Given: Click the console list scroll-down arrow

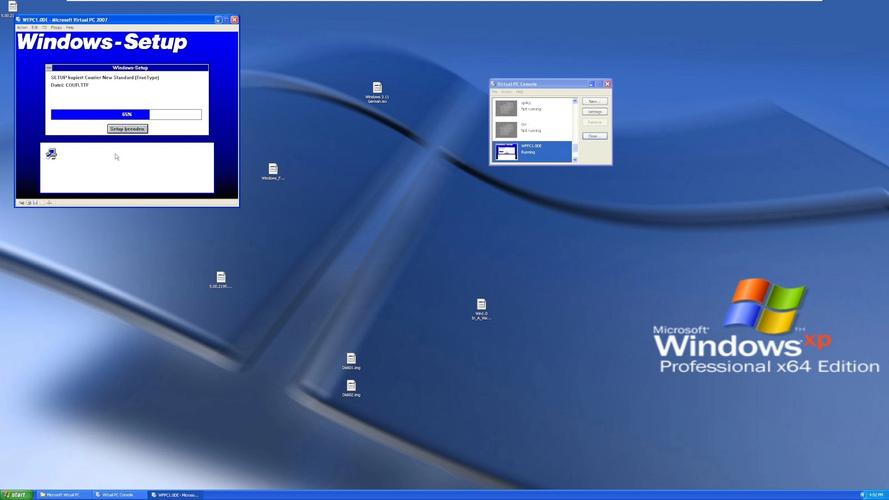Looking at the screenshot, I should (575, 159).
